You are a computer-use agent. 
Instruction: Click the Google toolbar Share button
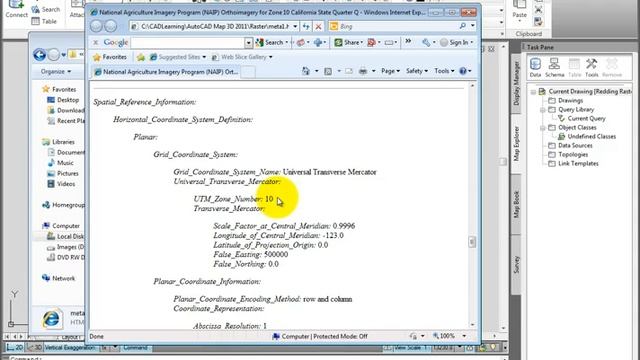[348, 42]
